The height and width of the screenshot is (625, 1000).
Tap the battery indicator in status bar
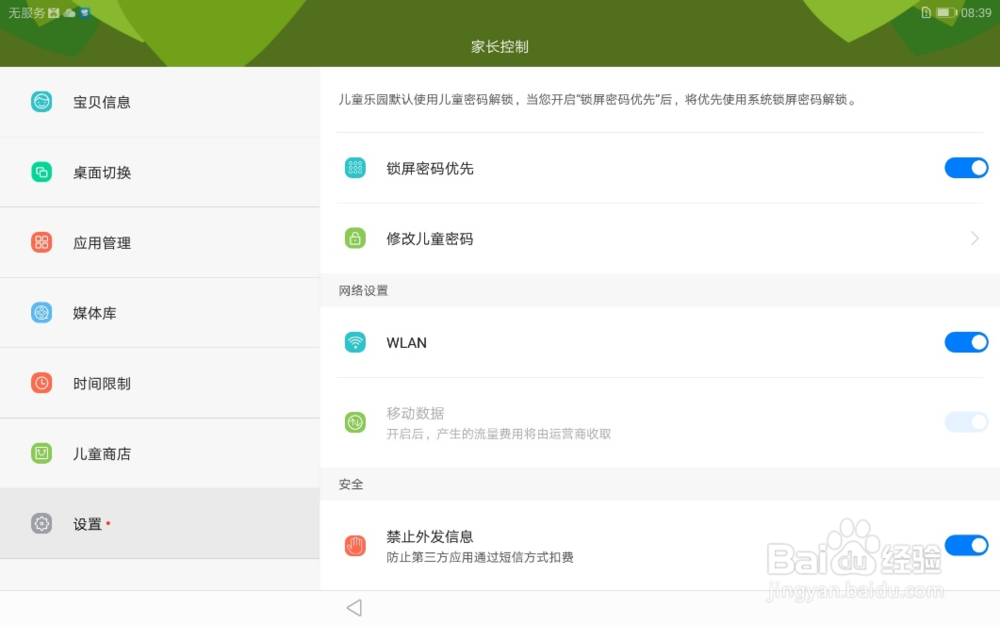click(x=946, y=13)
